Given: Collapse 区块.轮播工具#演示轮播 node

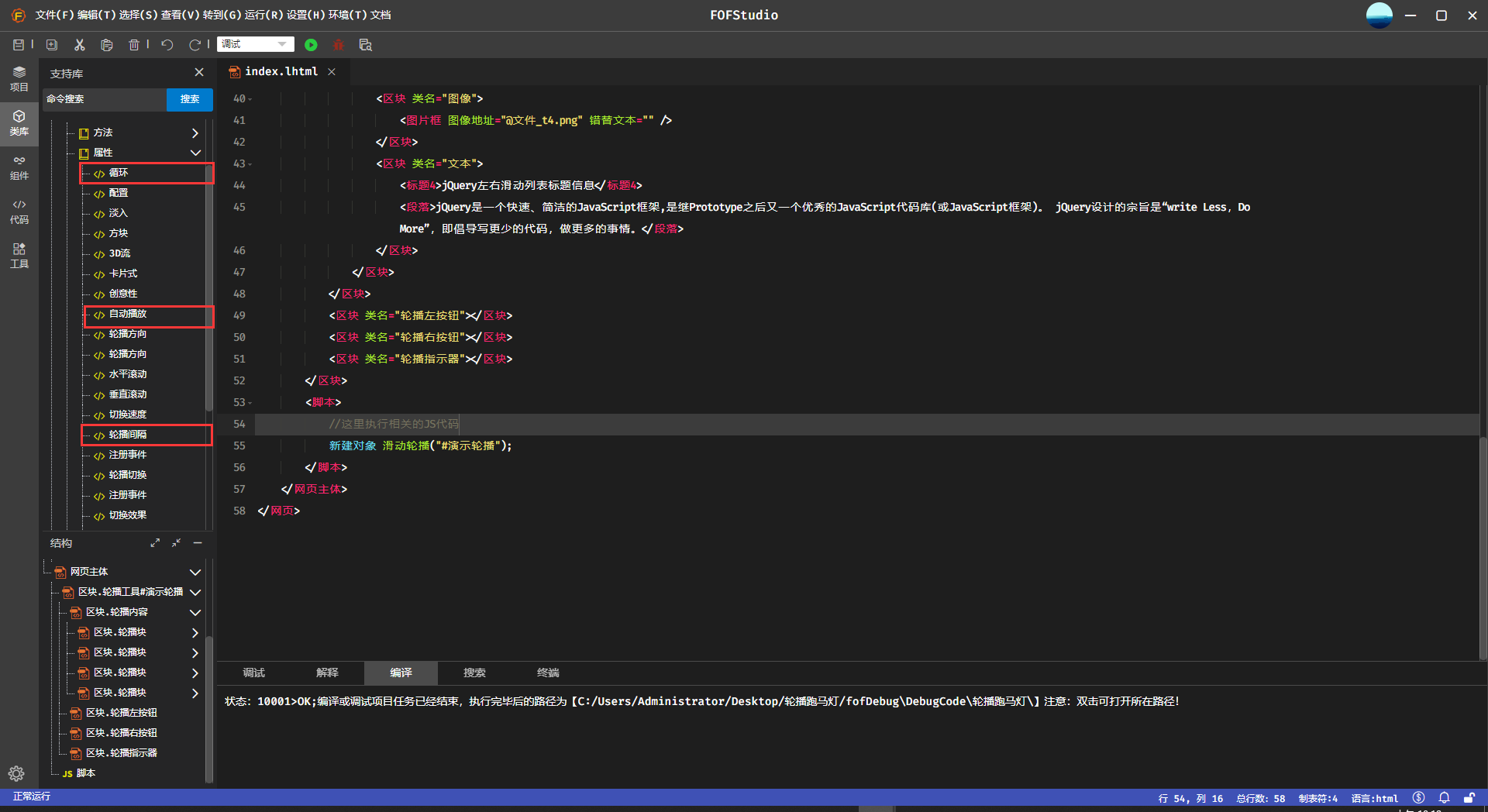Looking at the screenshot, I should [x=195, y=592].
